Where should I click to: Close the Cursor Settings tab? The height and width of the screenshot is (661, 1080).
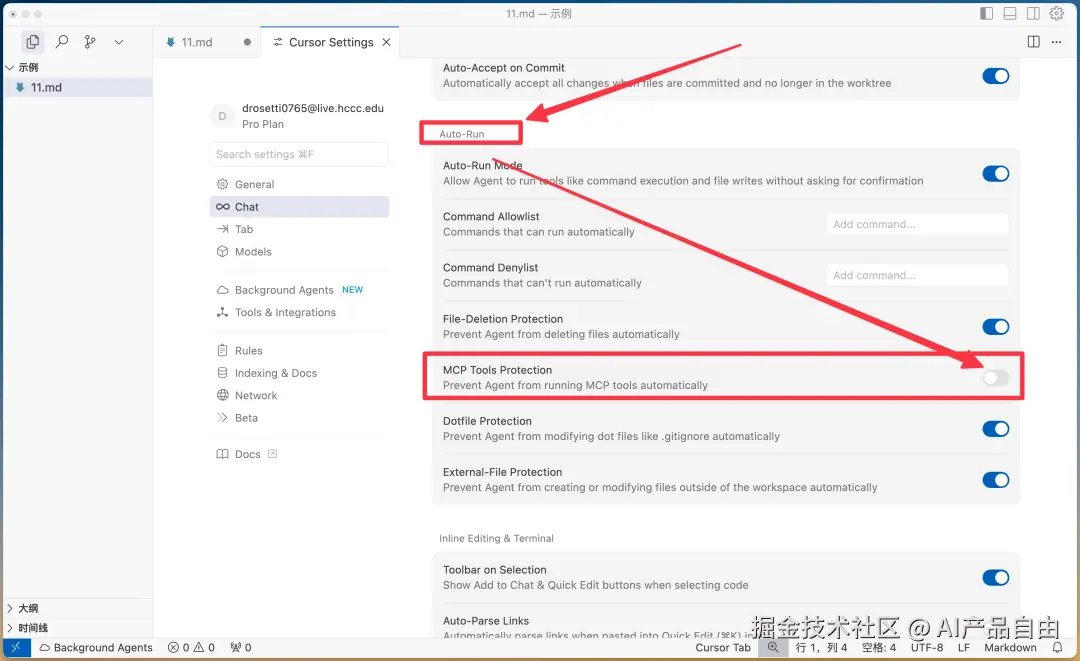(x=386, y=42)
